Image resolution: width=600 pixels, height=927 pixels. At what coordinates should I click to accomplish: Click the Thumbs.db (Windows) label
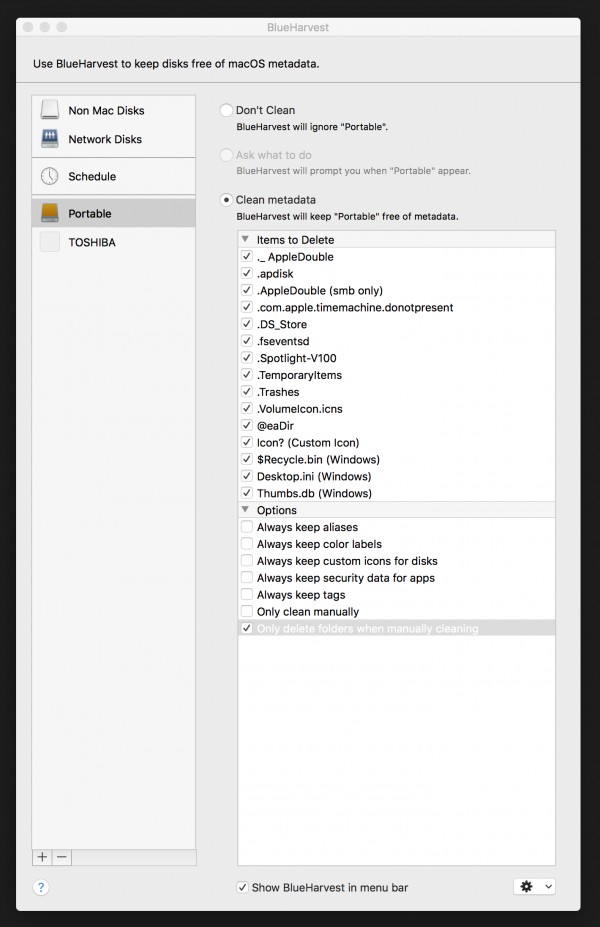(x=314, y=493)
